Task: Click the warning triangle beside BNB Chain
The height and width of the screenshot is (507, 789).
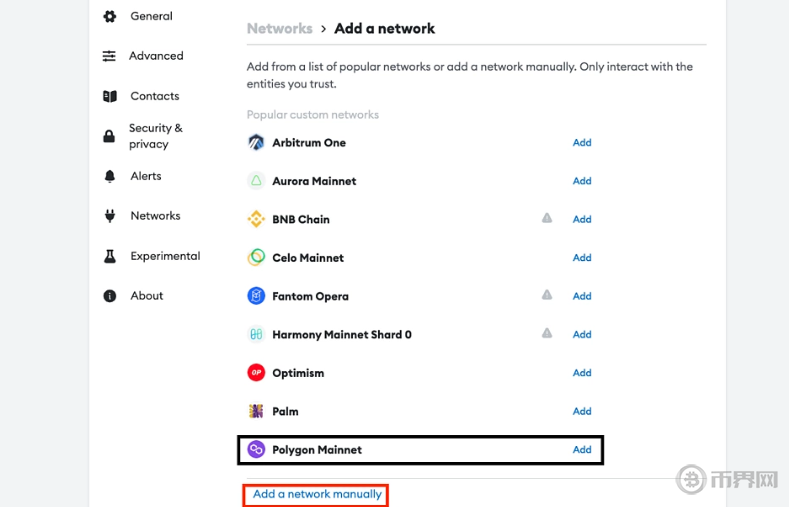Action: coord(547,218)
